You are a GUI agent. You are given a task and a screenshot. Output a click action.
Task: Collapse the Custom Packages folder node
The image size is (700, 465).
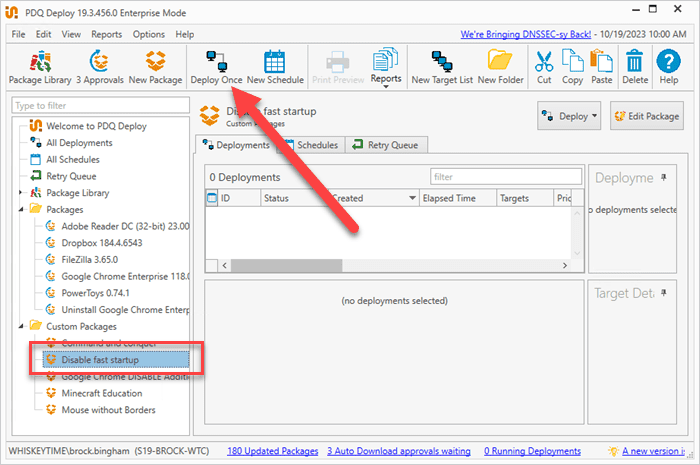pyautogui.click(x=21, y=326)
